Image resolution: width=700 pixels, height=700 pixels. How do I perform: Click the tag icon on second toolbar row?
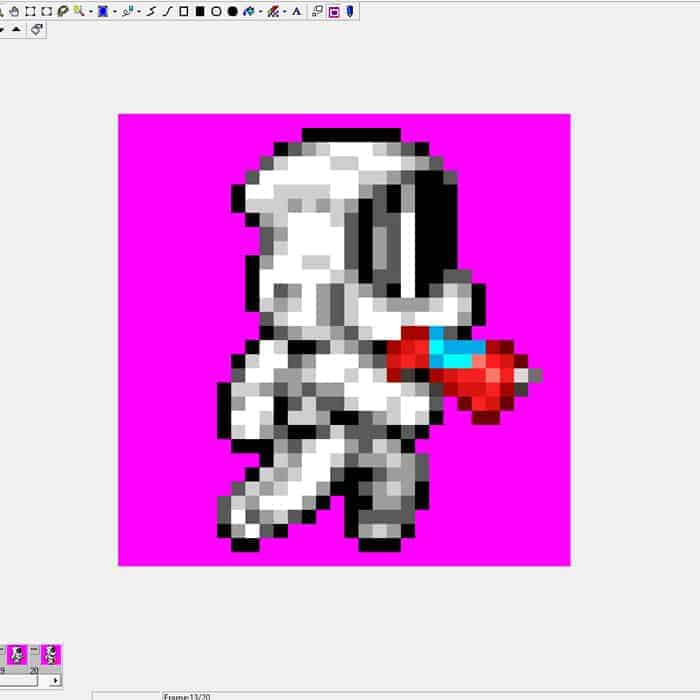pos(36,30)
